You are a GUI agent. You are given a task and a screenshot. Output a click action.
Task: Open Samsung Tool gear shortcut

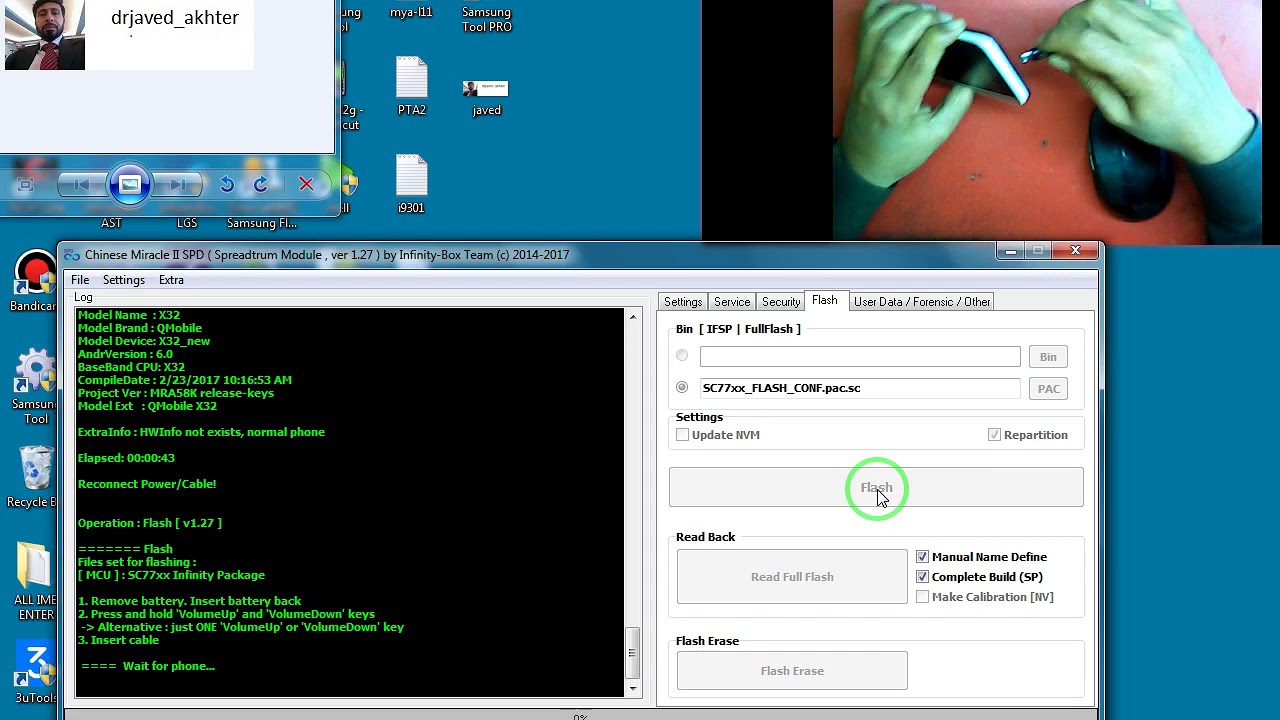click(35, 386)
